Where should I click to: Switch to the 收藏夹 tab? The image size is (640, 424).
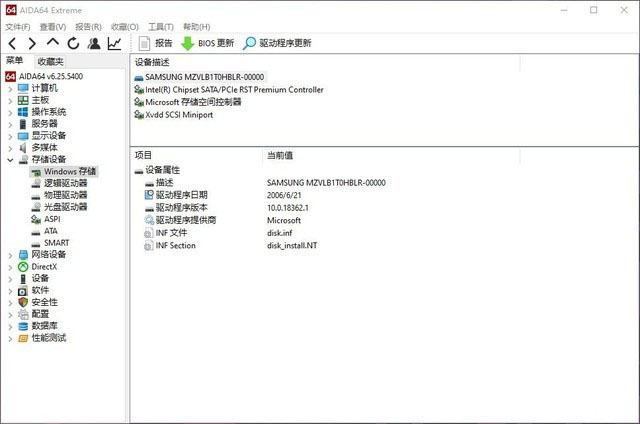(x=50, y=62)
